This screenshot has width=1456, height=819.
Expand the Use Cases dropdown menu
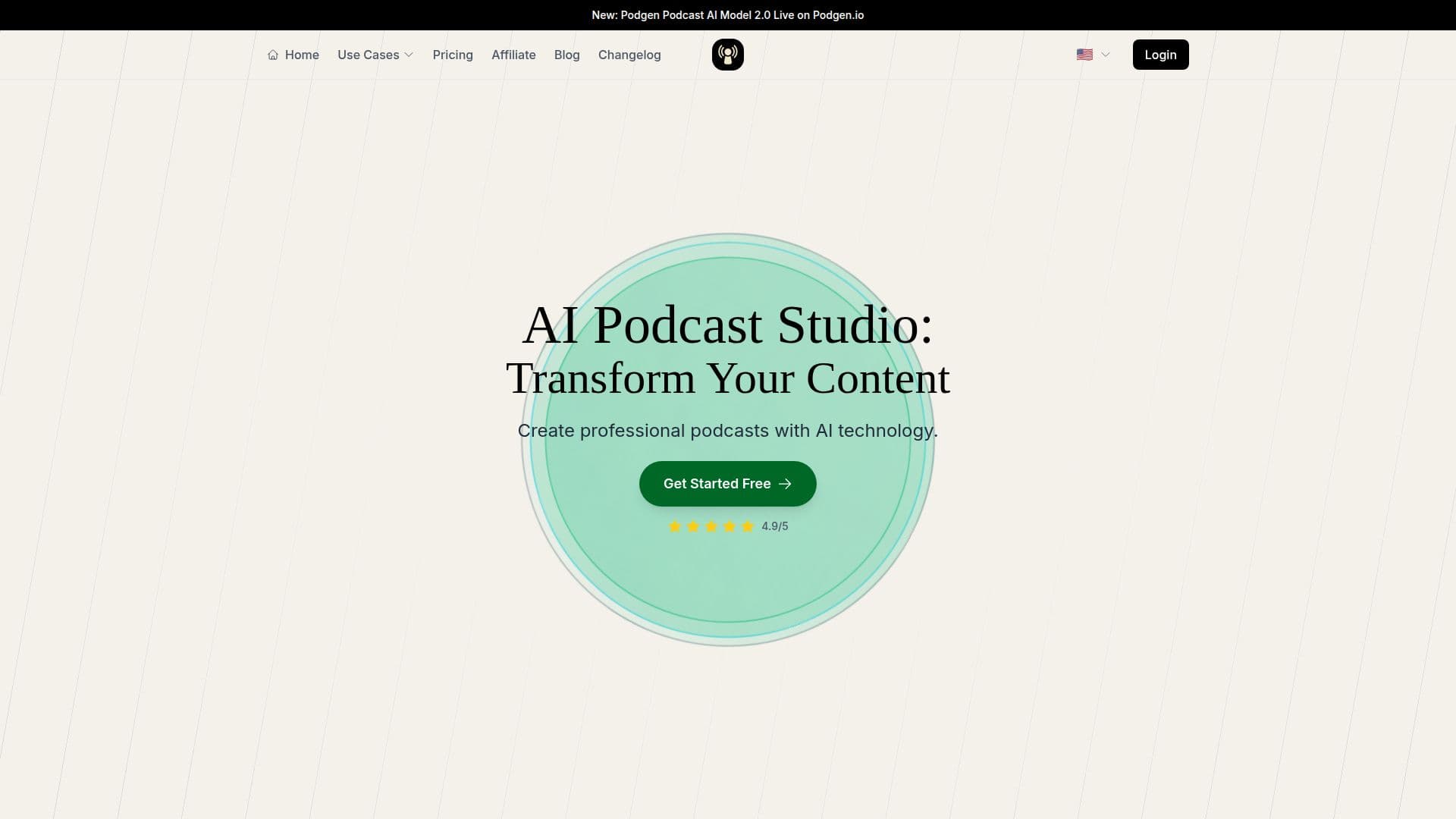(x=375, y=55)
